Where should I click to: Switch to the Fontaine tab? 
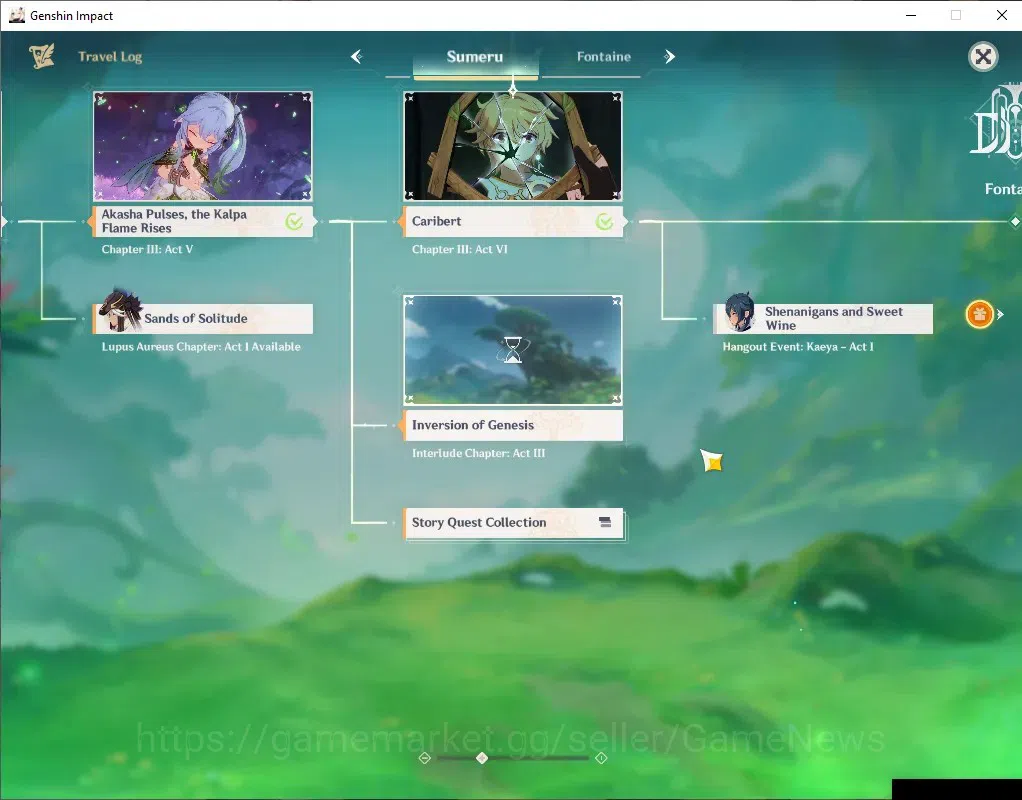click(604, 57)
